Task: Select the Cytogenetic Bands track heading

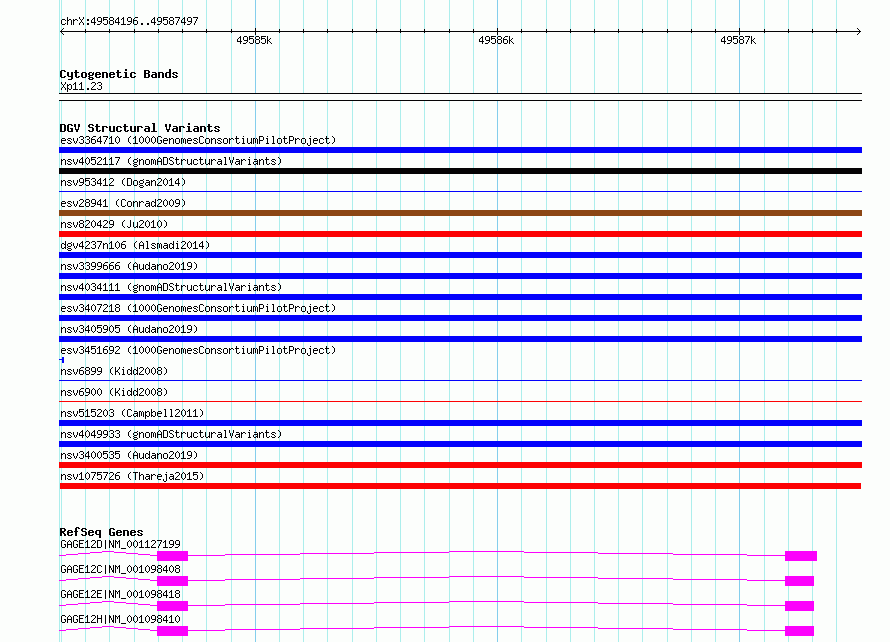Action: [x=119, y=74]
